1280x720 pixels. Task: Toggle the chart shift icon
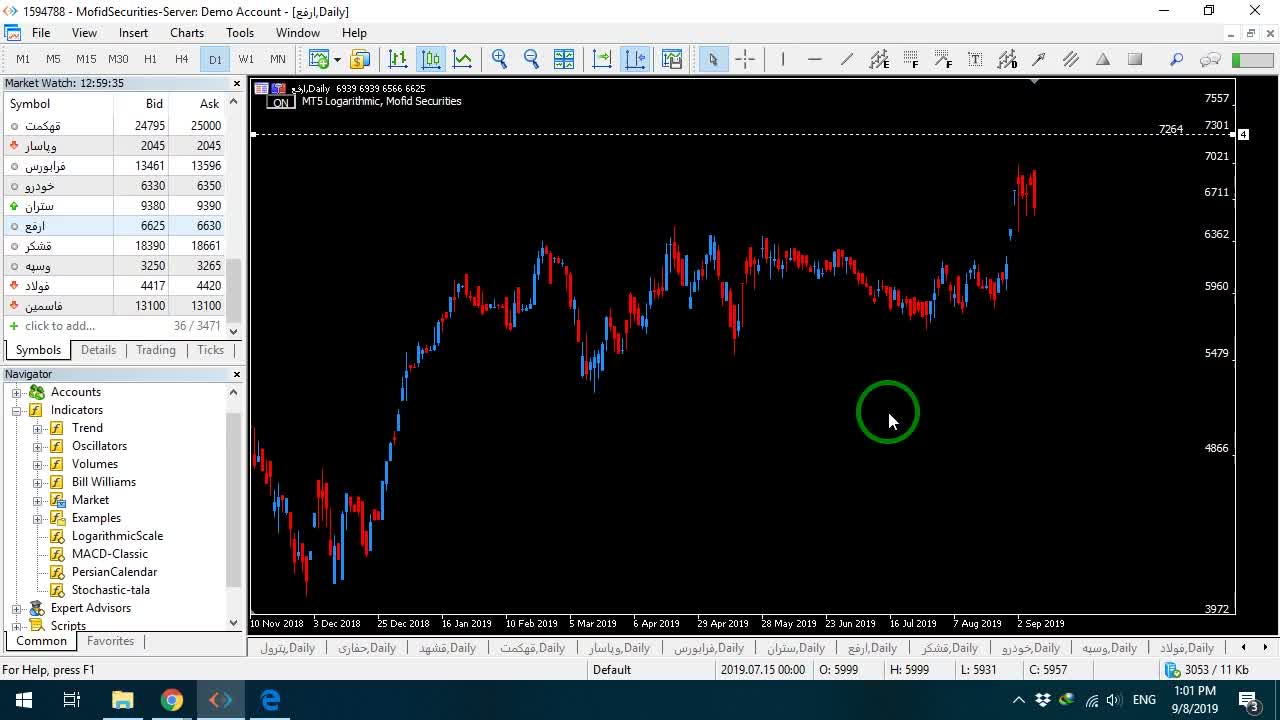[x=635, y=59]
